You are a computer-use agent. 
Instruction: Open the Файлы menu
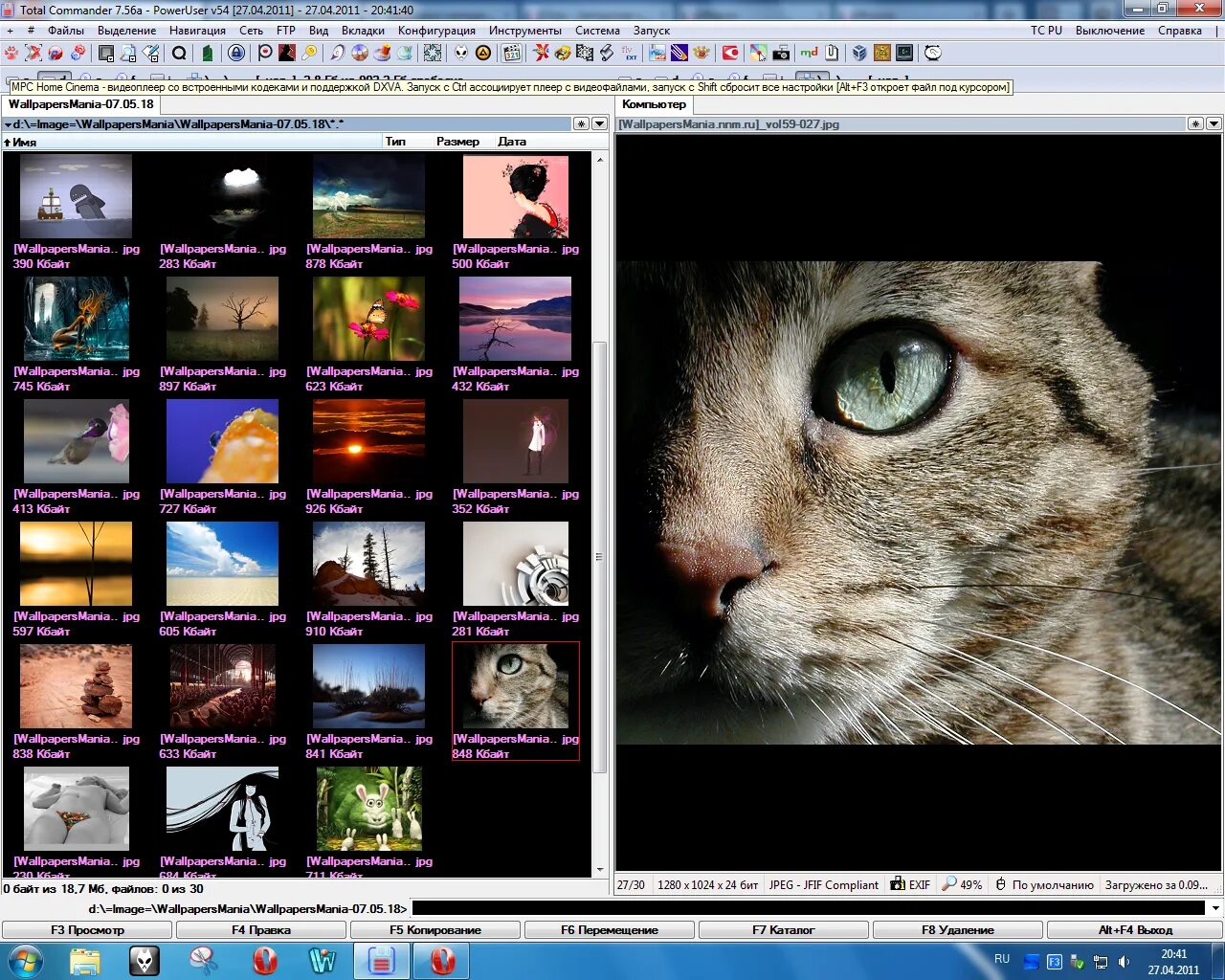66,31
